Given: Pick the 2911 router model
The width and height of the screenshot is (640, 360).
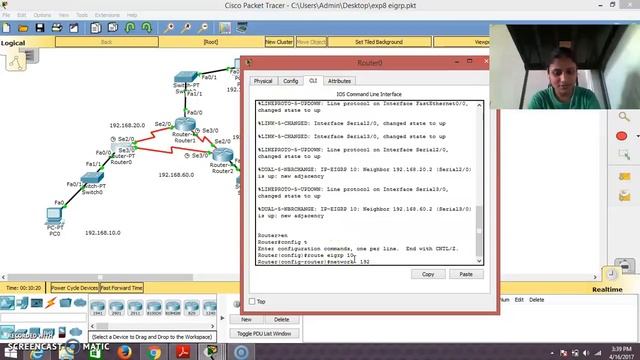Looking at the screenshot, I should [x=135, y=308].
